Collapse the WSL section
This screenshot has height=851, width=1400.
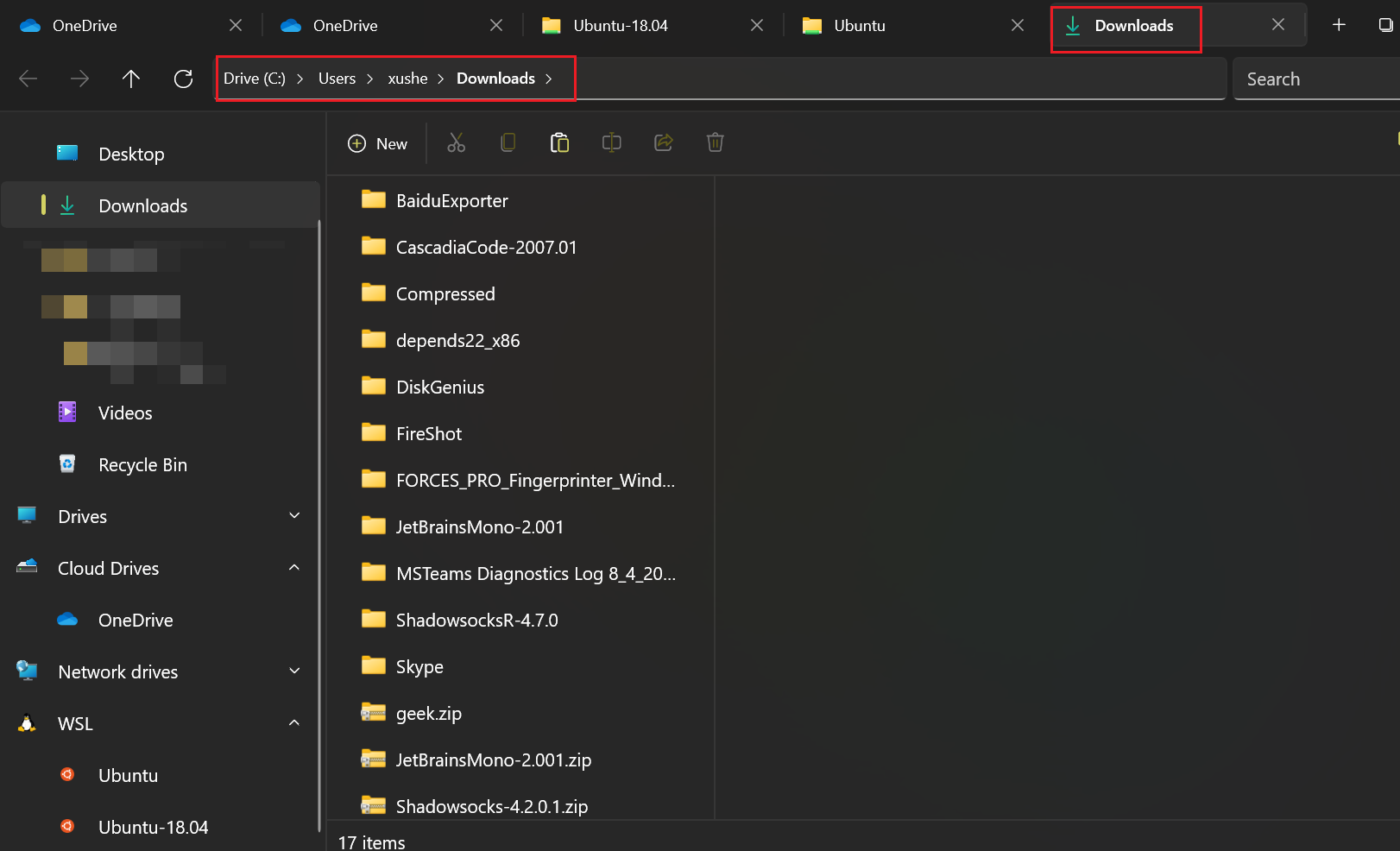294,723
